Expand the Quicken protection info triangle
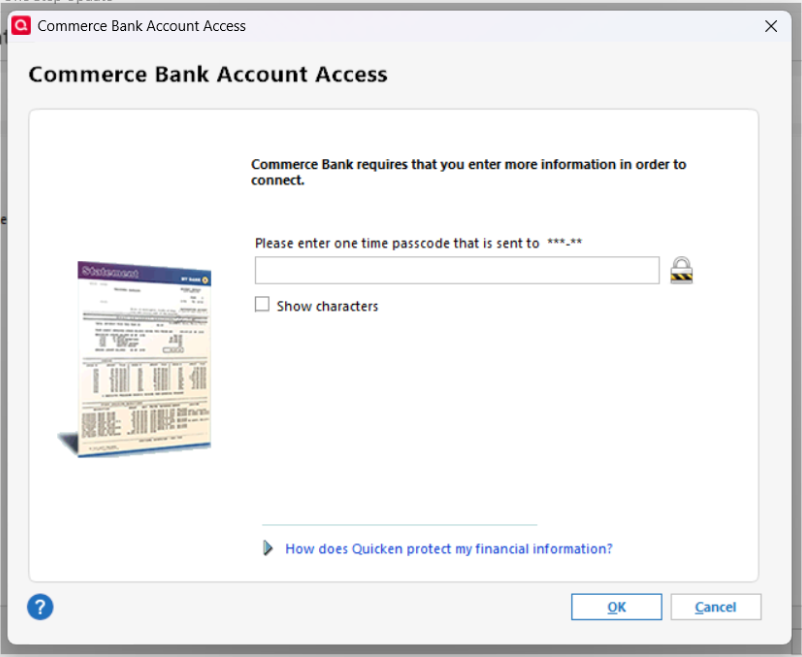Viewport: 802px width, 657px height. (268, 548)
